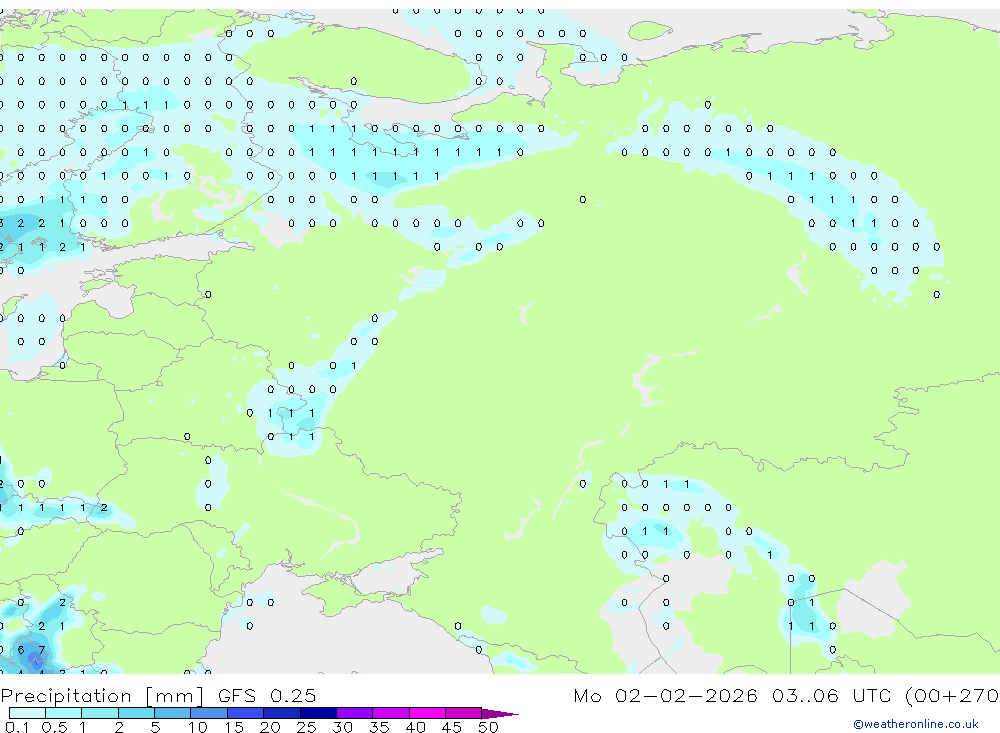Click the 'GFS 0.25' model label
The image size is (1000, 733).
tap(267, 695)
